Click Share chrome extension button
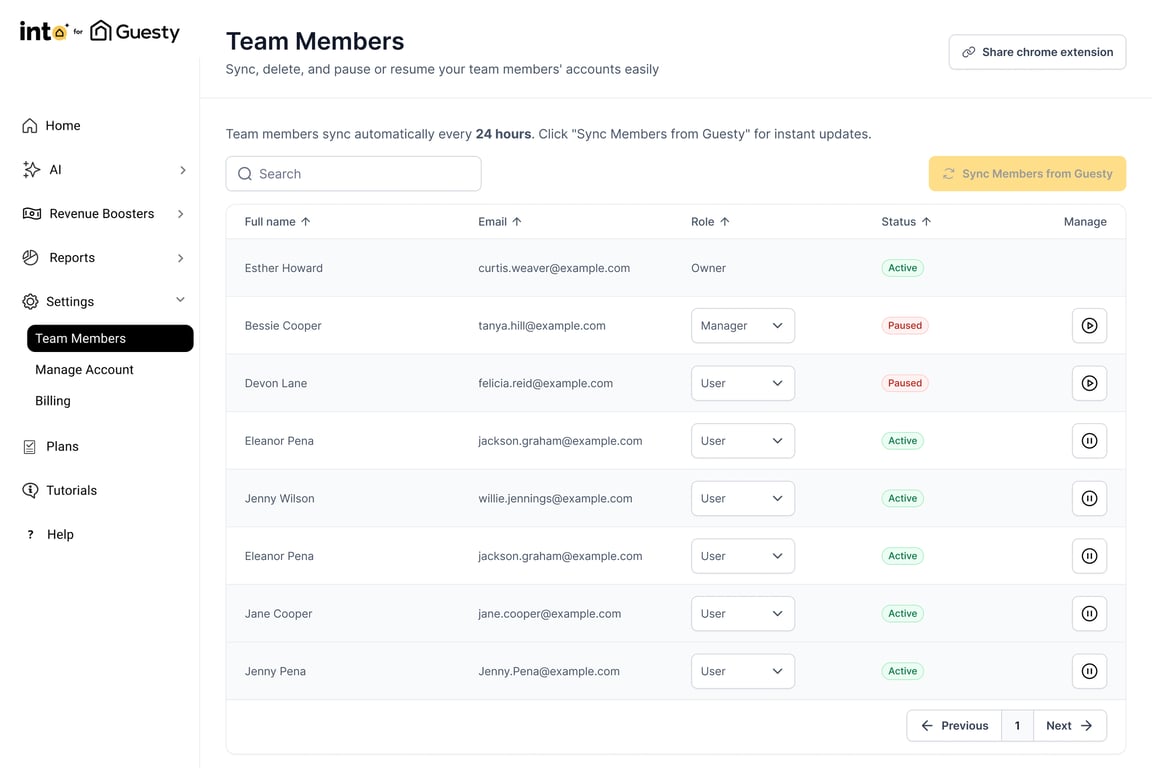The width and height of the screenshot is (1152, 768). click(1037, 52)
